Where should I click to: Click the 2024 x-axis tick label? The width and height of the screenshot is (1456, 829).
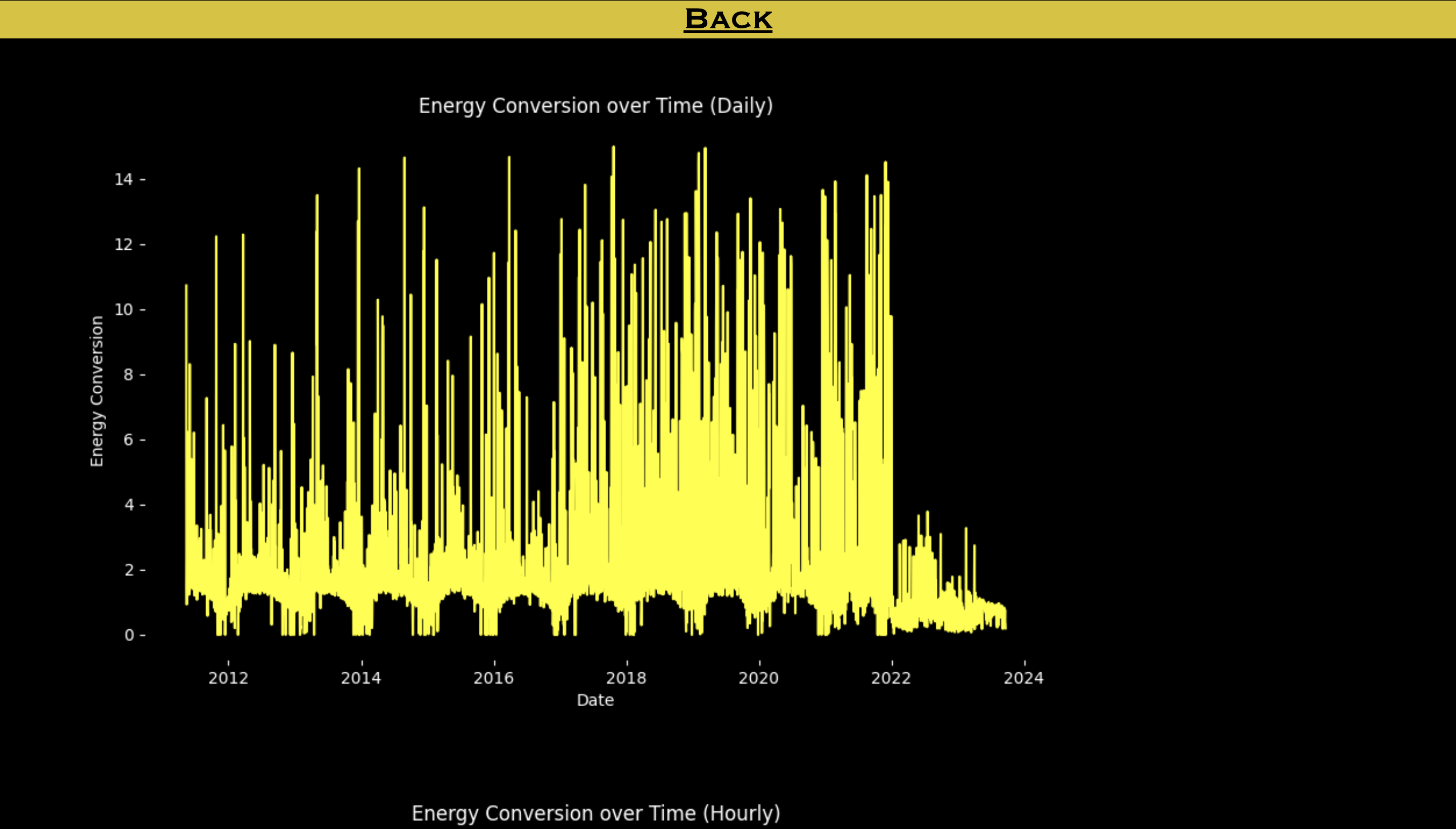click(1023, 678)
